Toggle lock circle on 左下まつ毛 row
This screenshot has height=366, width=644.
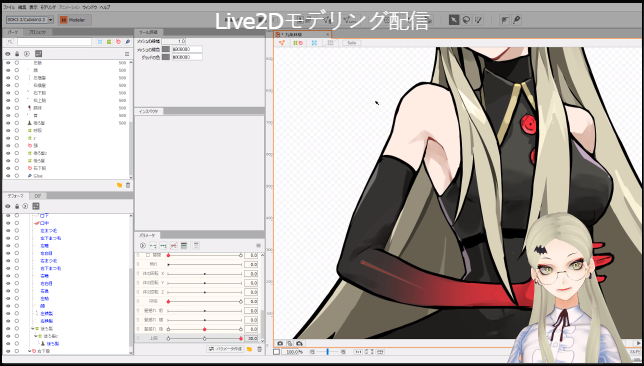pyautogui.click(x=17, y=238)
